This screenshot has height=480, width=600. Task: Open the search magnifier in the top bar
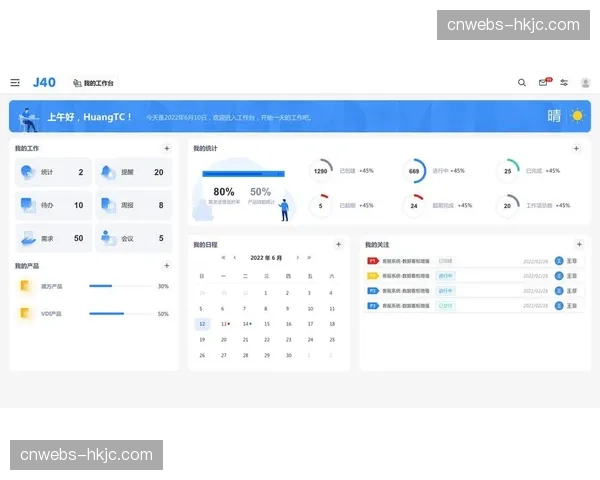point(521,83)
